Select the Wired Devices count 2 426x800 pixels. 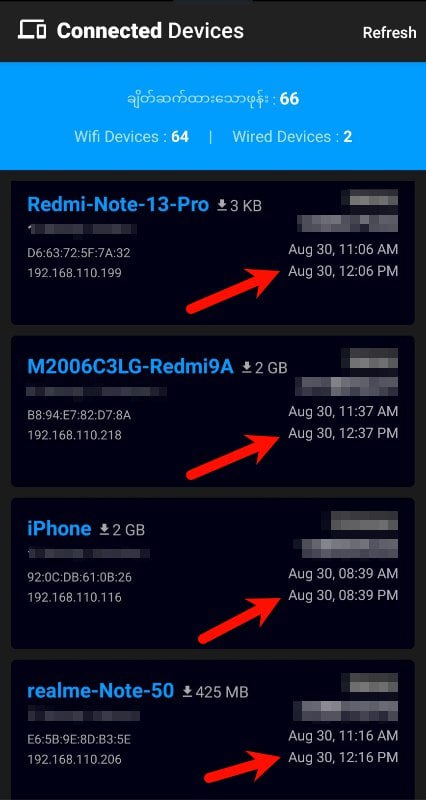(x=347, y=137)
